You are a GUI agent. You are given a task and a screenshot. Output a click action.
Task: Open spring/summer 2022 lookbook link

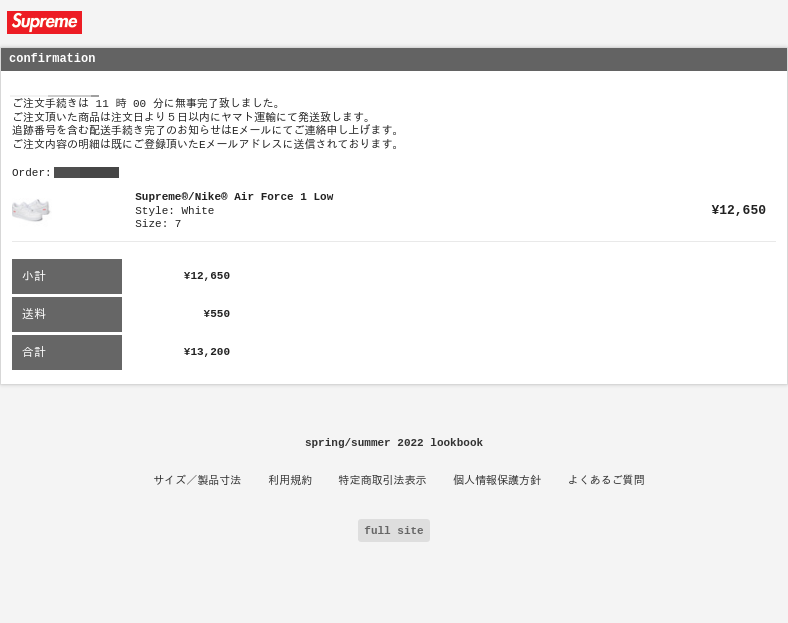point(393,443)
